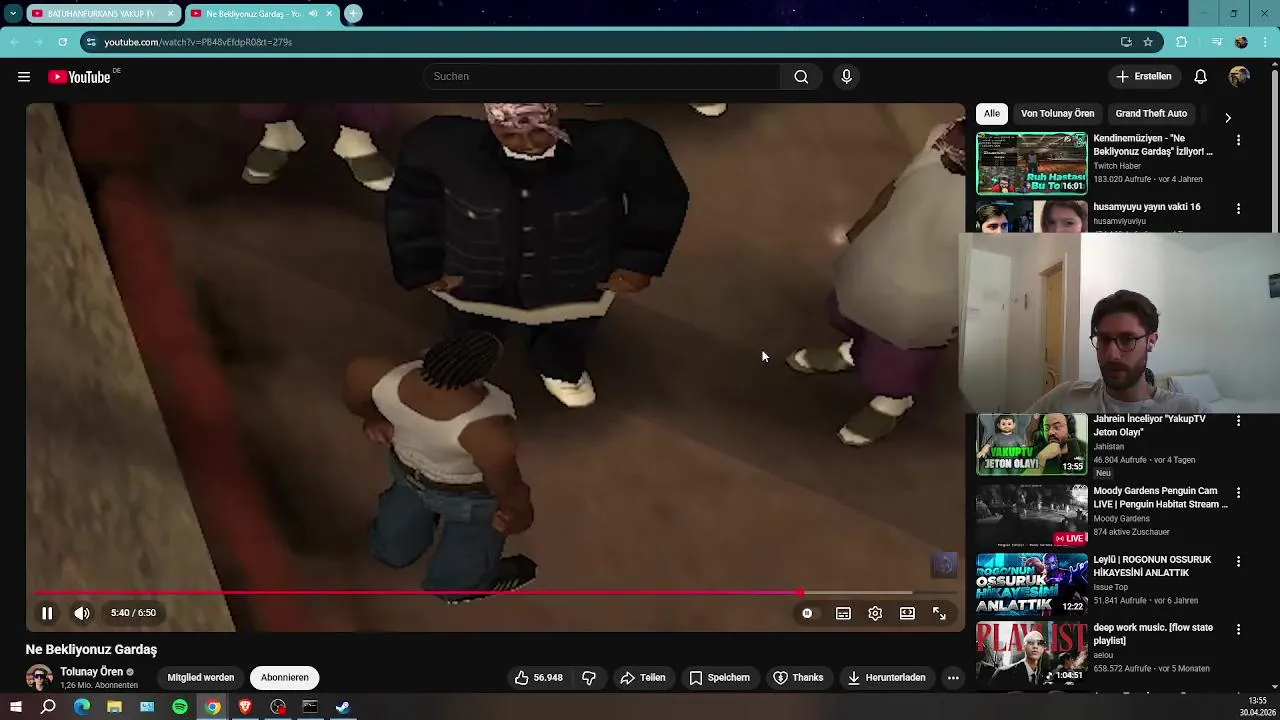Screen dimensions: 1280x720
Task: Open the Chrome profile avatar
Action: (x=1241, y=42)
